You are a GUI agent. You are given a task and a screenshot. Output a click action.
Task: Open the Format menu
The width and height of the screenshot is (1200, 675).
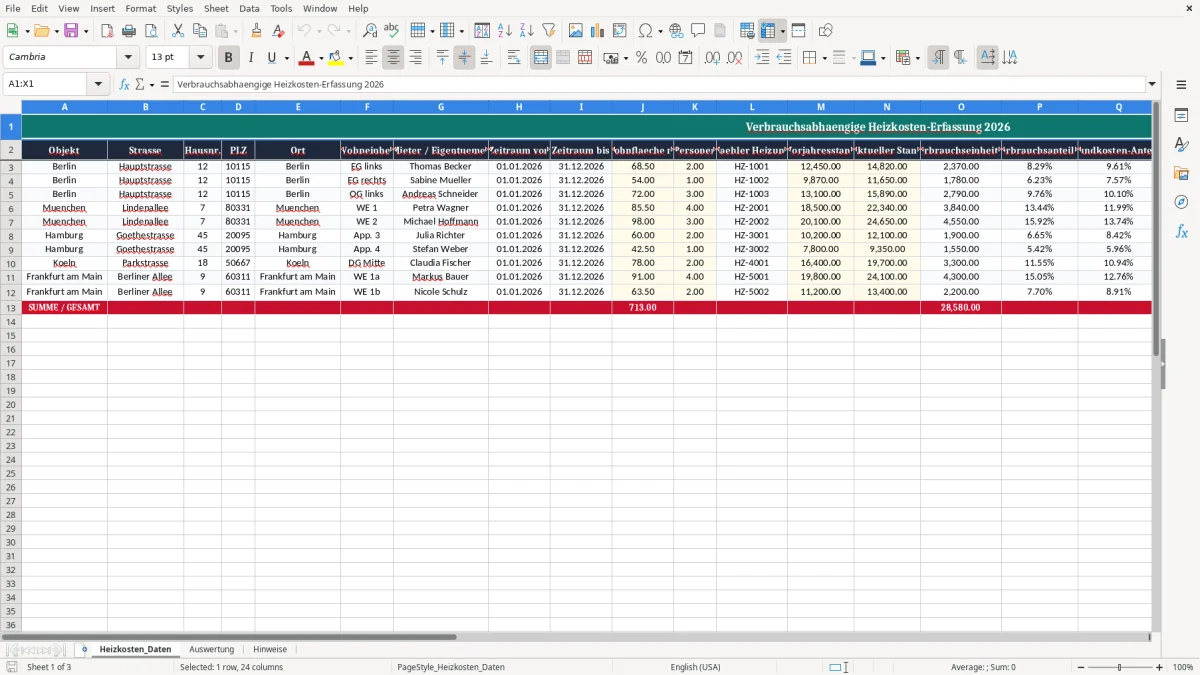[x=140, y=8]
